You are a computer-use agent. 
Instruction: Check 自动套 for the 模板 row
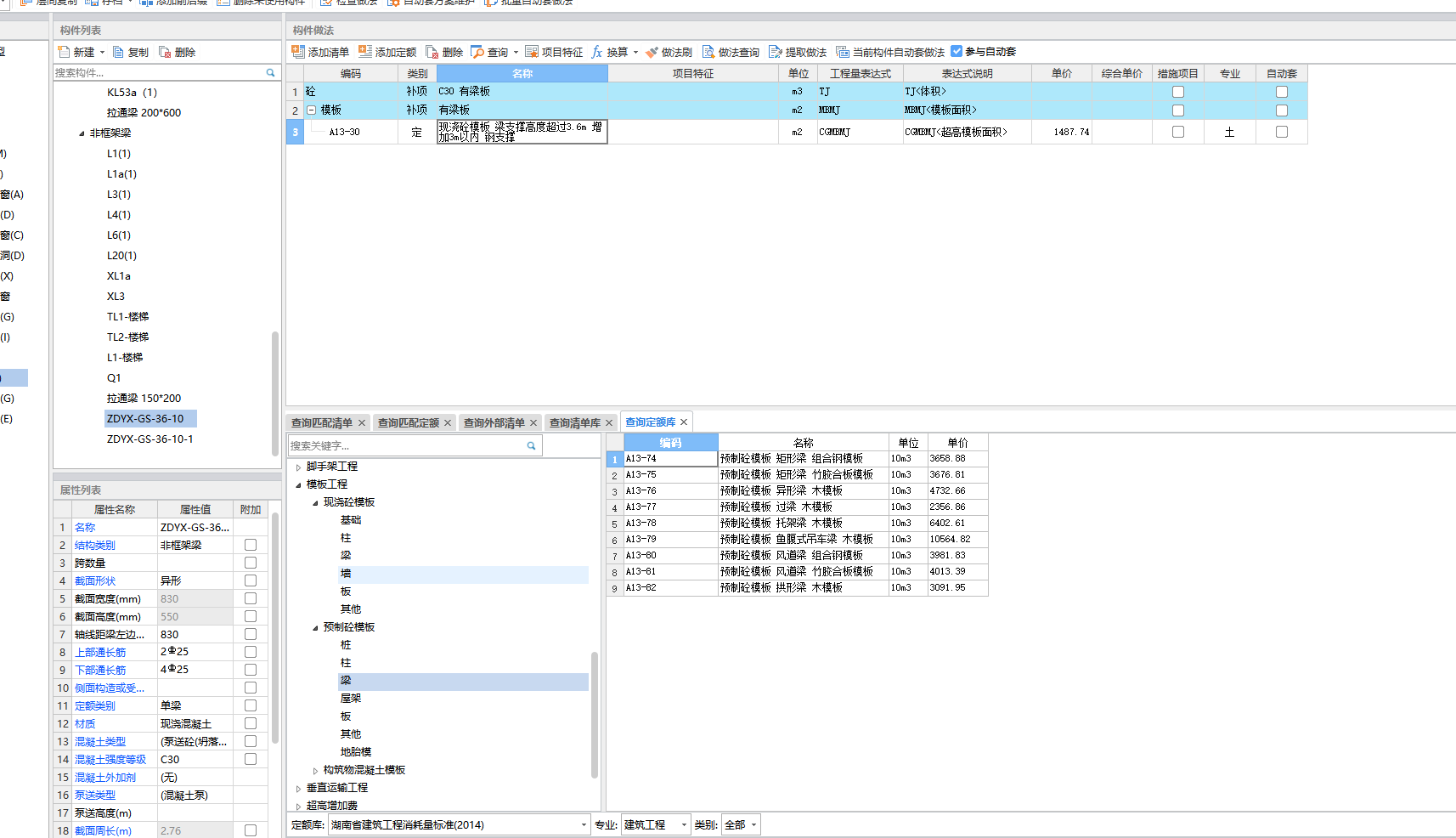[x=1282, y=110]
